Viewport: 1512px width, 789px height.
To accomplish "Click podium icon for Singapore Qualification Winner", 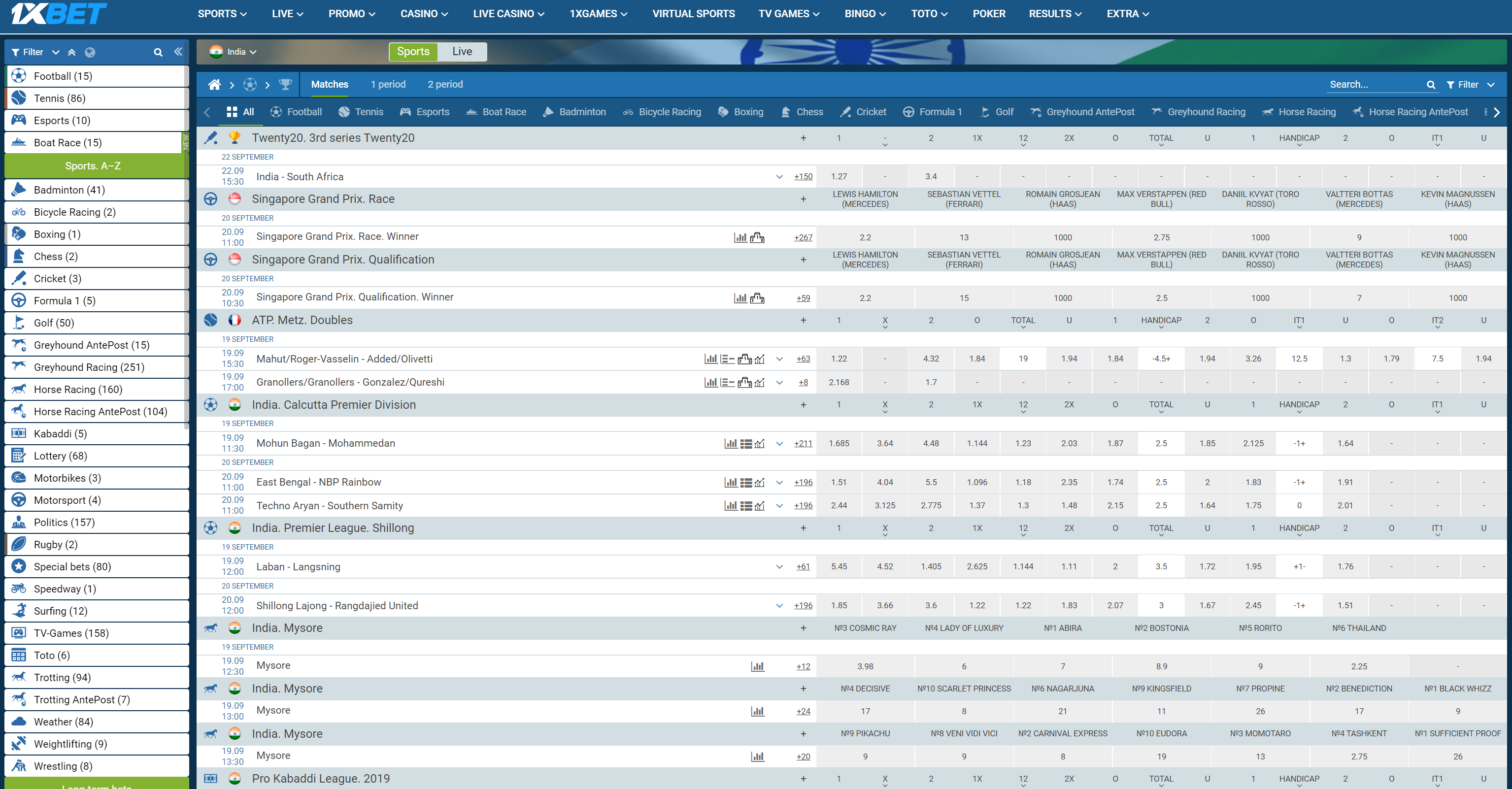I will [757, 298].
